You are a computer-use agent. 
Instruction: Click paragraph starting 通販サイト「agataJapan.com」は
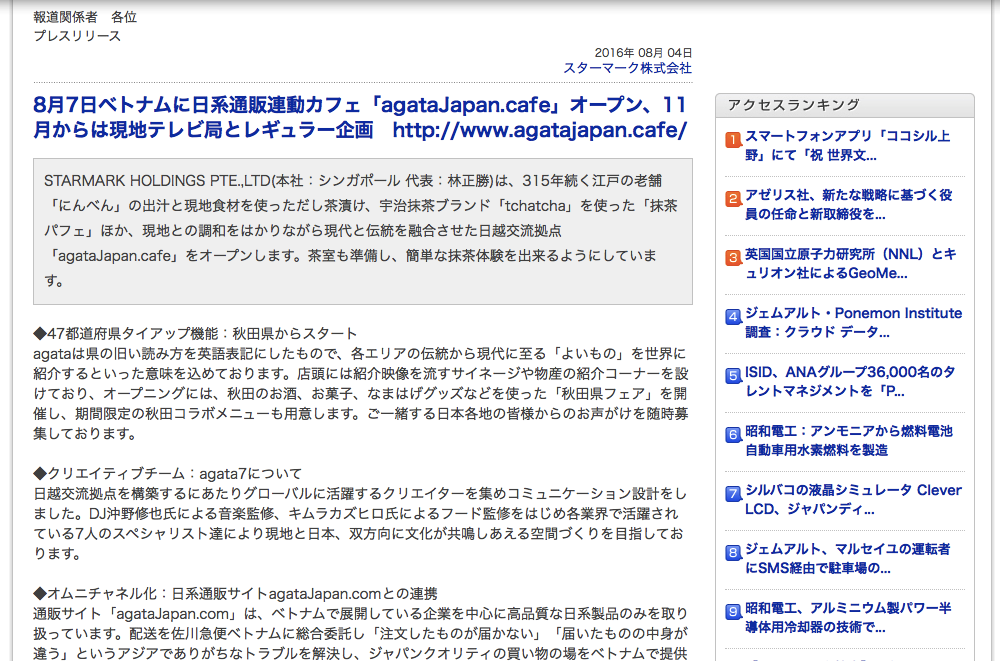pos(360,633)
